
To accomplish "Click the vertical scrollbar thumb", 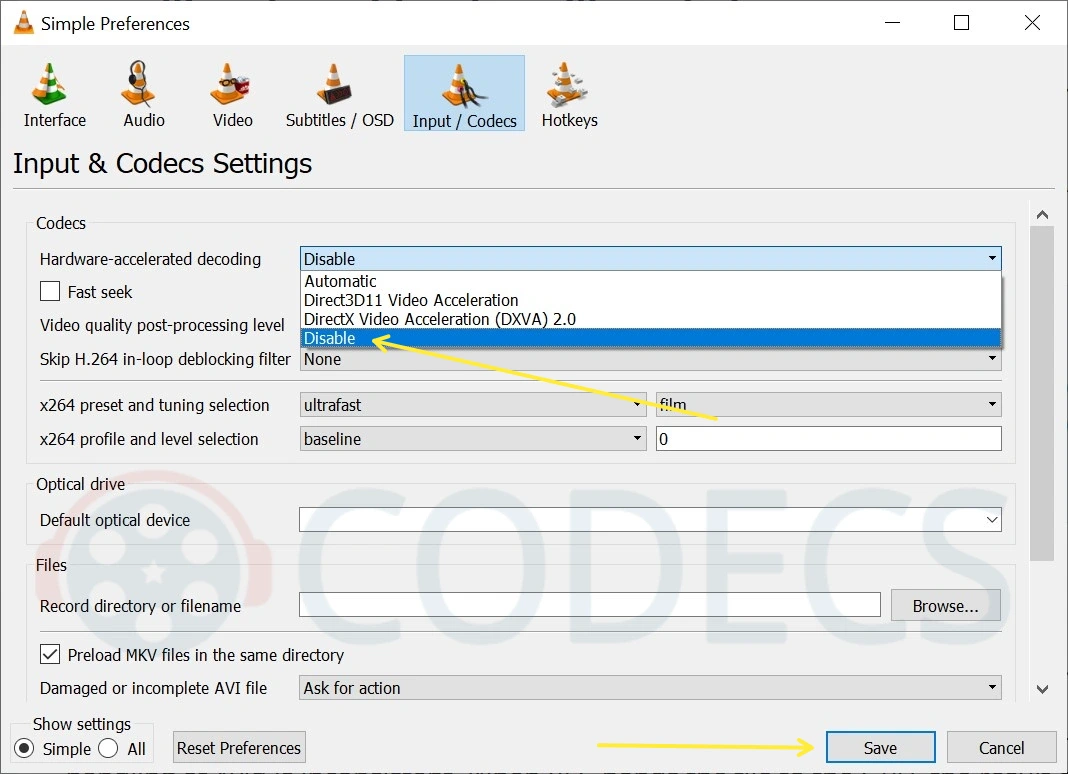I will point(1042,393).
